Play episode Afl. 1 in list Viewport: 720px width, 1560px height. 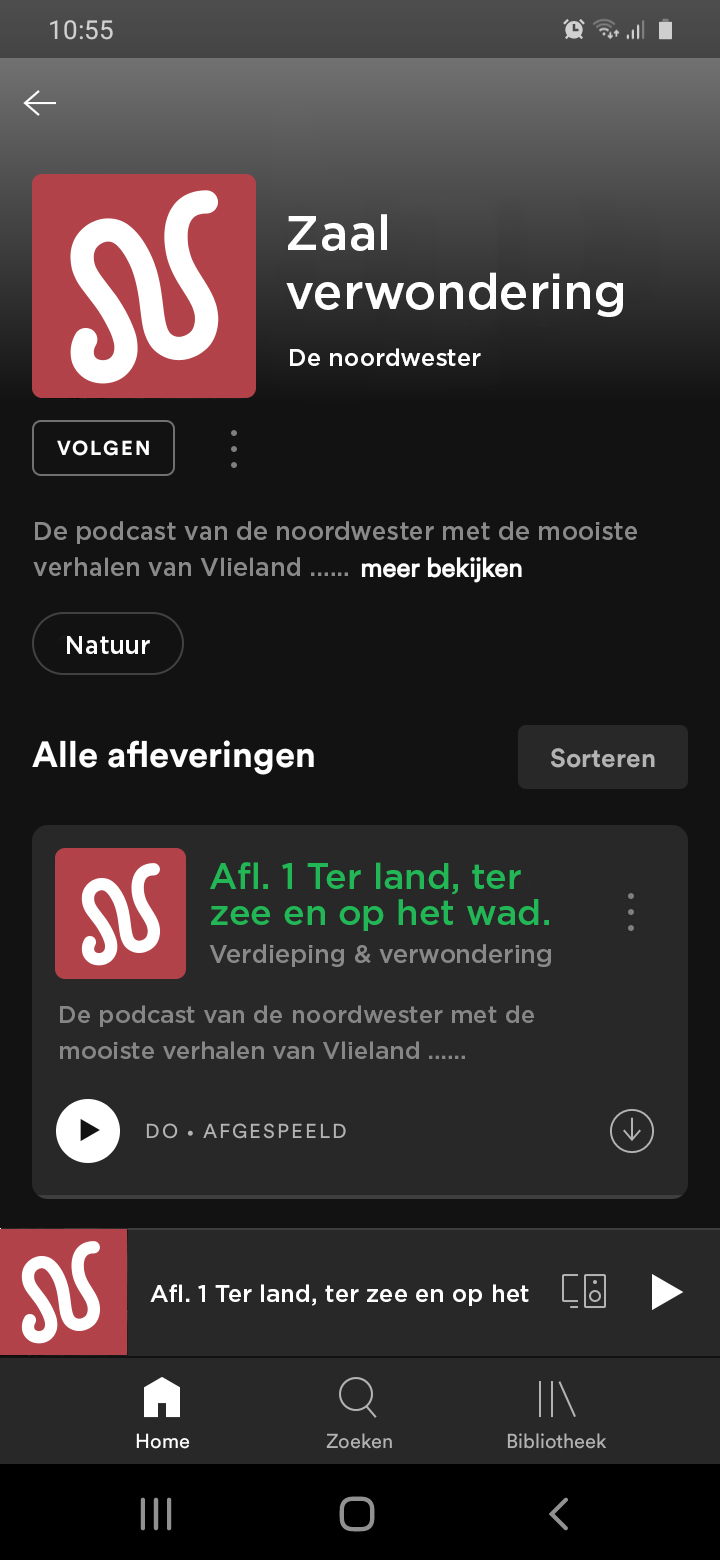pyautogui.click(x=88, y=1131)
